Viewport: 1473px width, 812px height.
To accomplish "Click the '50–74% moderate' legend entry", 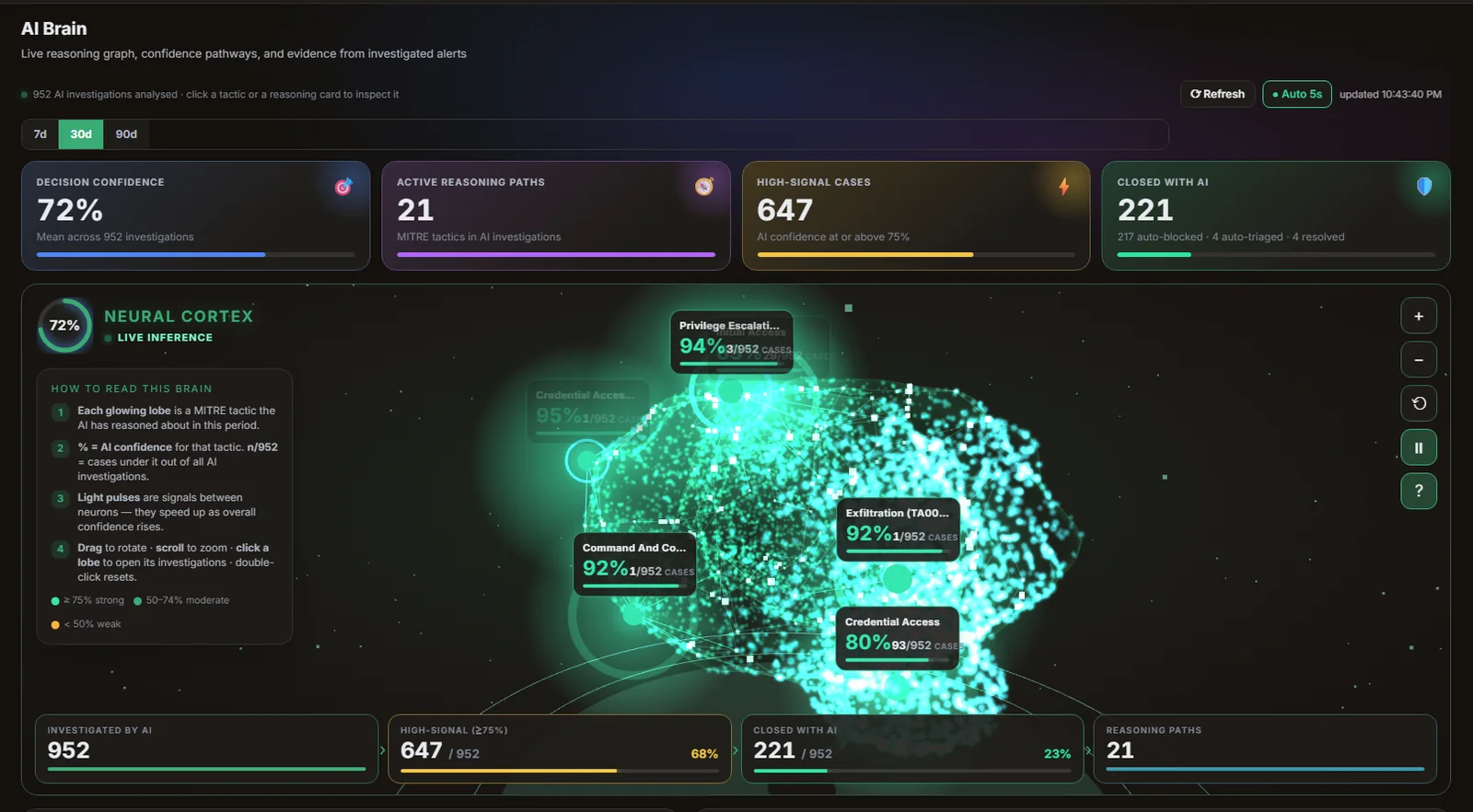I will click(x=181, y=600).
